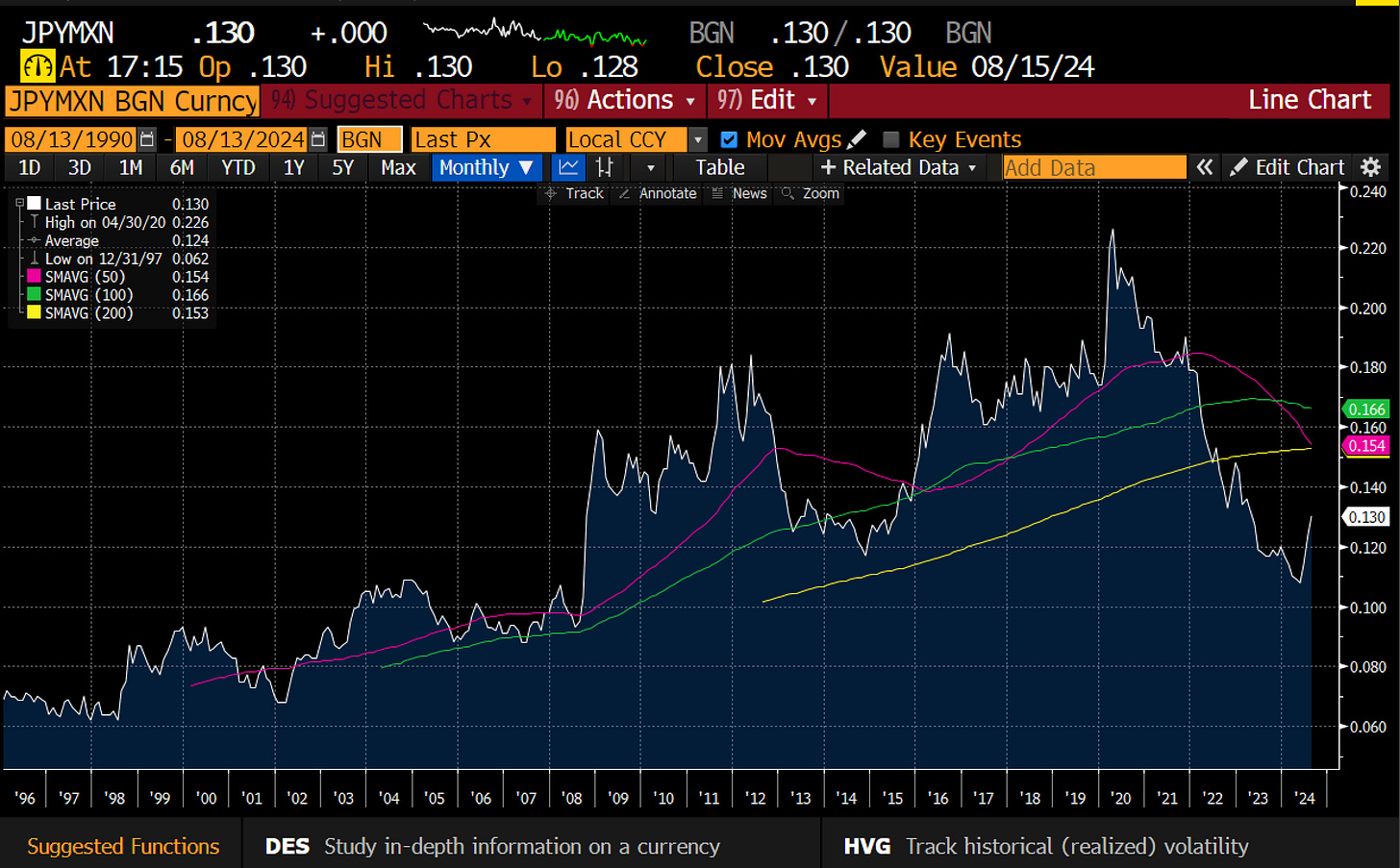Select the 5Y time range
1400x868 pixels.
(x=343, y=167)
